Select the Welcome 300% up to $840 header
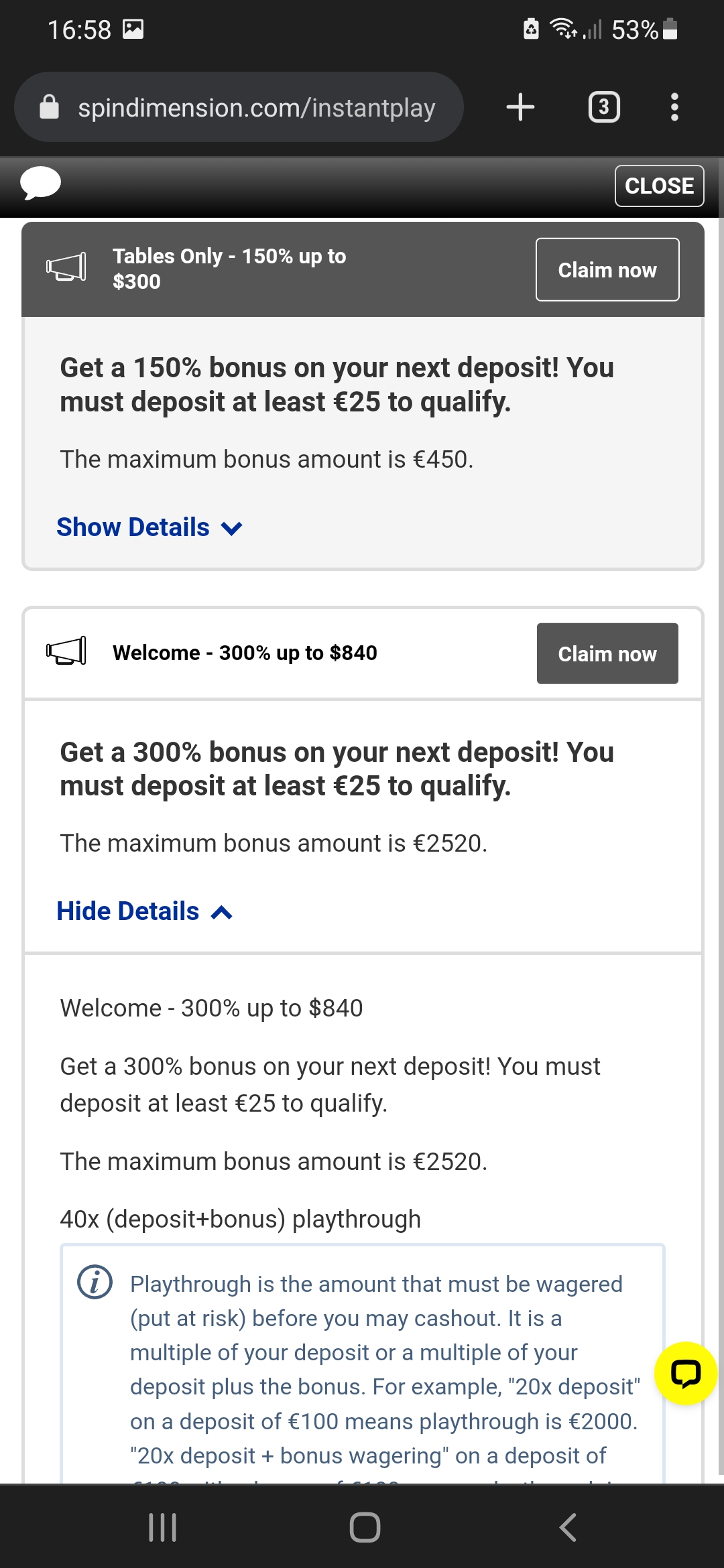 coord(245,653)
